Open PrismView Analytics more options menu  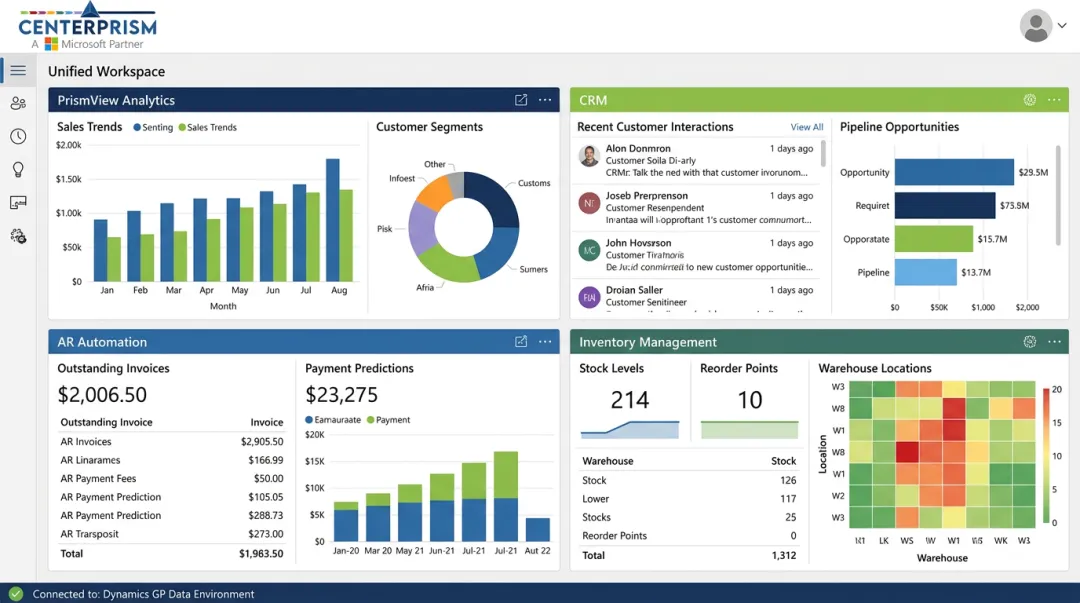click(x=545, y=100)
